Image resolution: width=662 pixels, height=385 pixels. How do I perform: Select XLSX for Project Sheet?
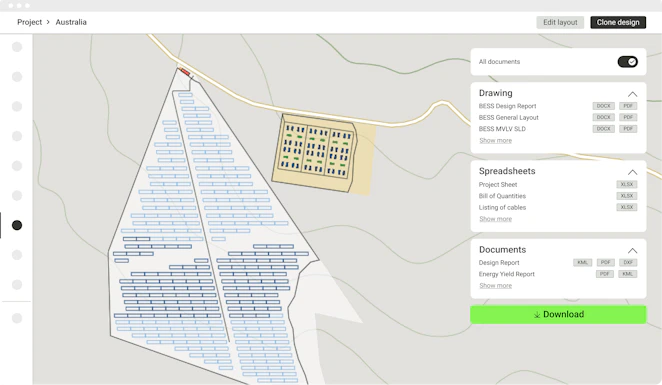coord(627,184)
